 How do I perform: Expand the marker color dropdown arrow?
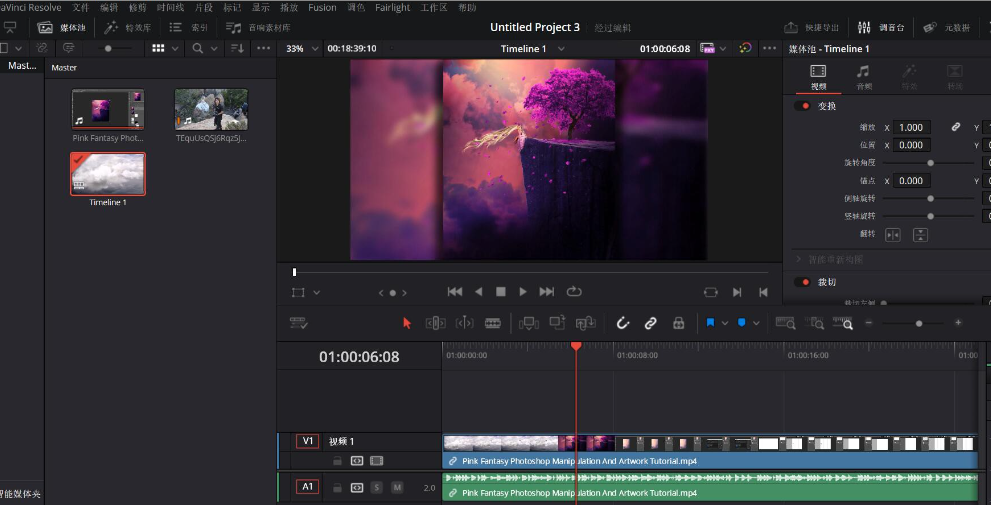(x=756, y=323)
